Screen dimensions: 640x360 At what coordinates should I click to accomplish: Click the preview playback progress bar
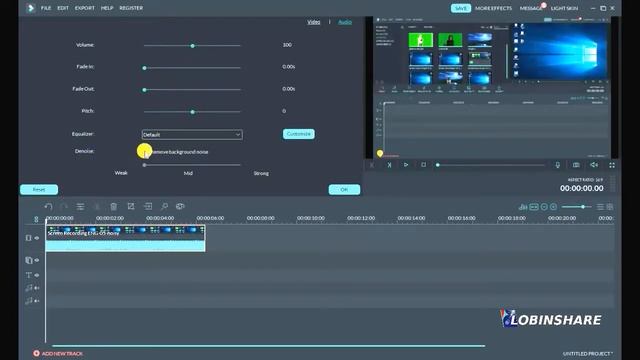pos(490,165)
